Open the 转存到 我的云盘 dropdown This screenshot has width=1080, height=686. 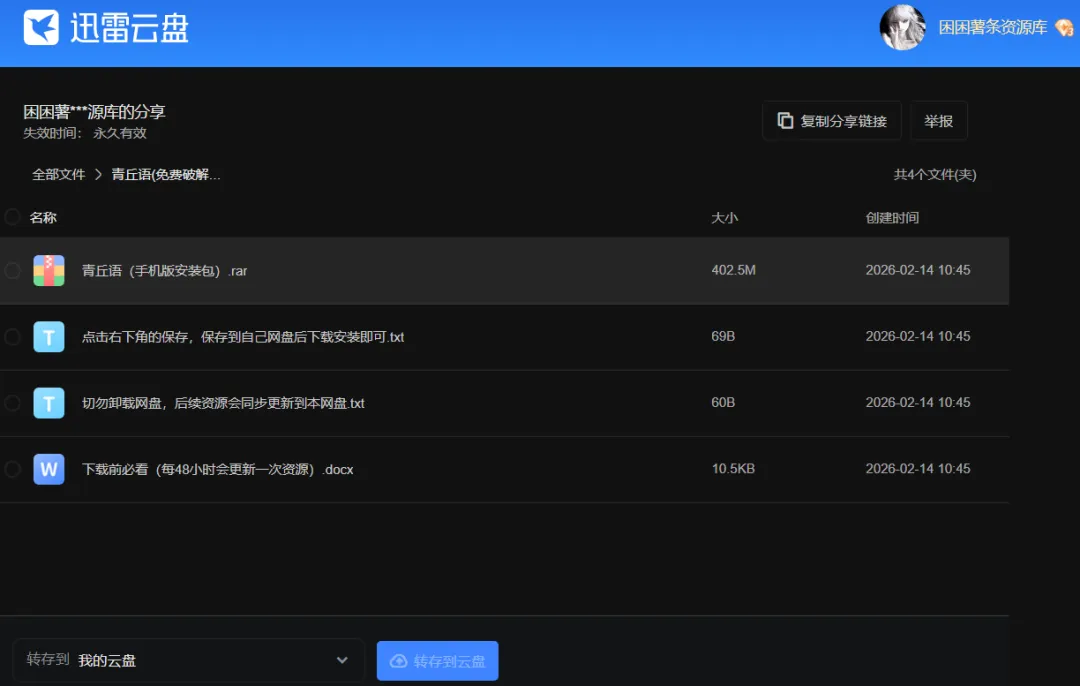click(188, 660)
